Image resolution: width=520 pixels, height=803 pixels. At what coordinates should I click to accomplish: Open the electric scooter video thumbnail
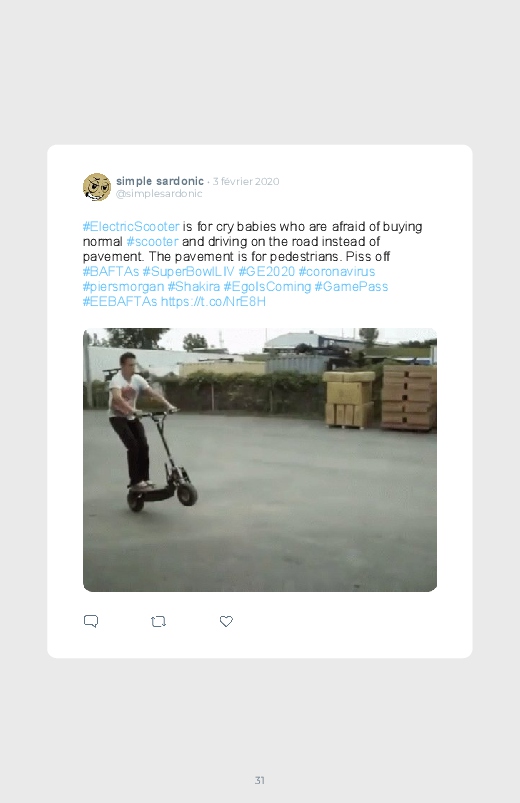[x=260, y=460]
